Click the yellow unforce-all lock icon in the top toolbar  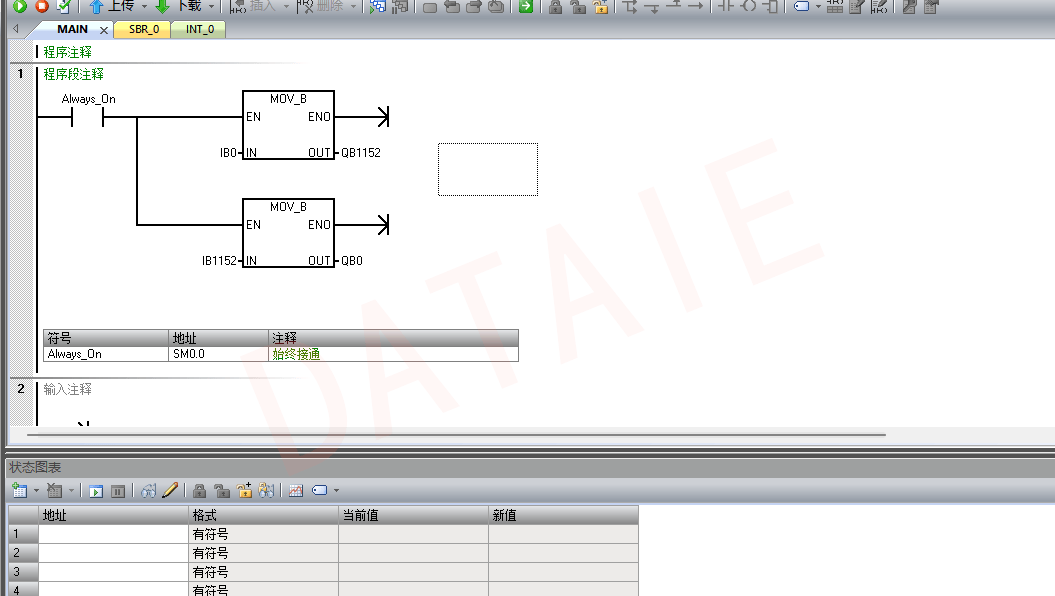pos(600,7)
